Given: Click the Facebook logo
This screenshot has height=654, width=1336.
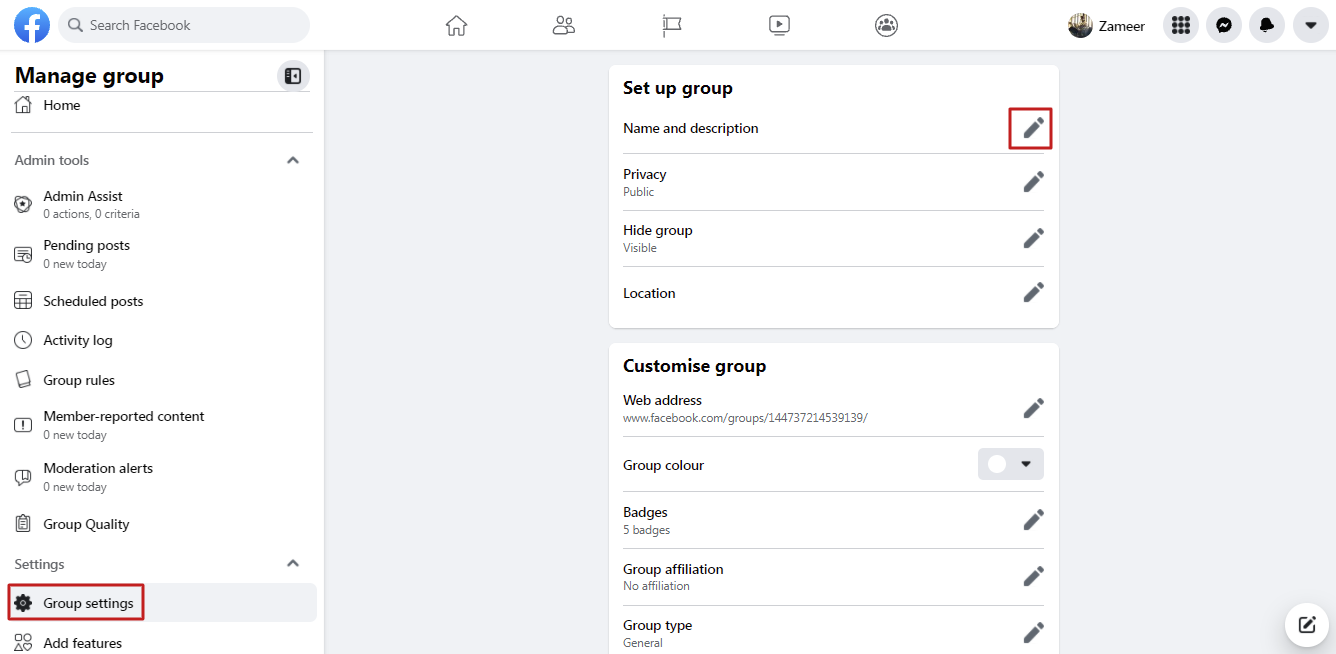Looking at the screenshot, I should [x=32, y=25].
